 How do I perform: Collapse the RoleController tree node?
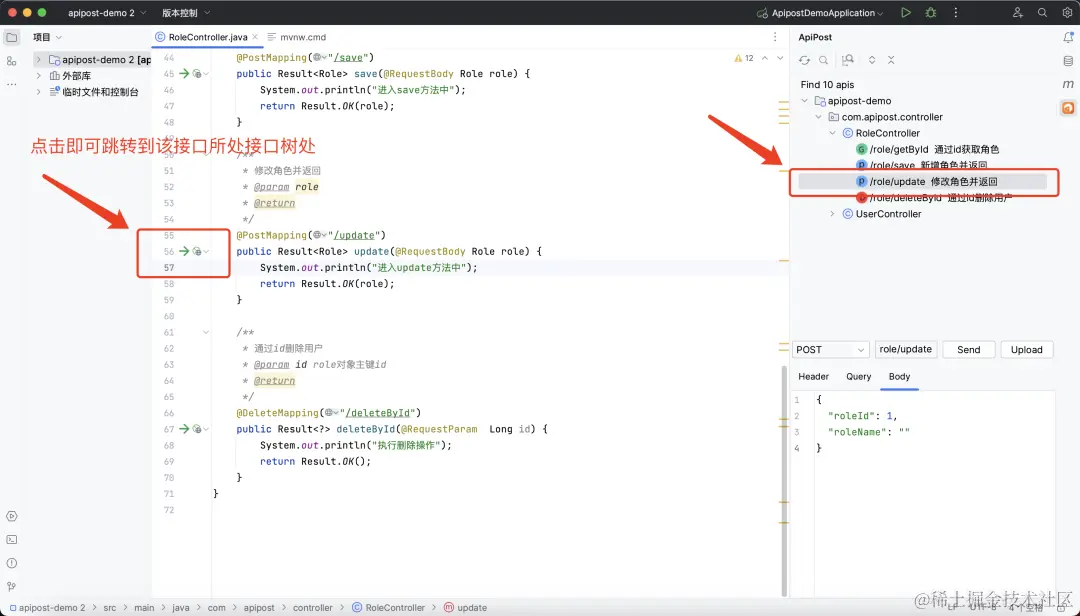[x=833, y=133]
